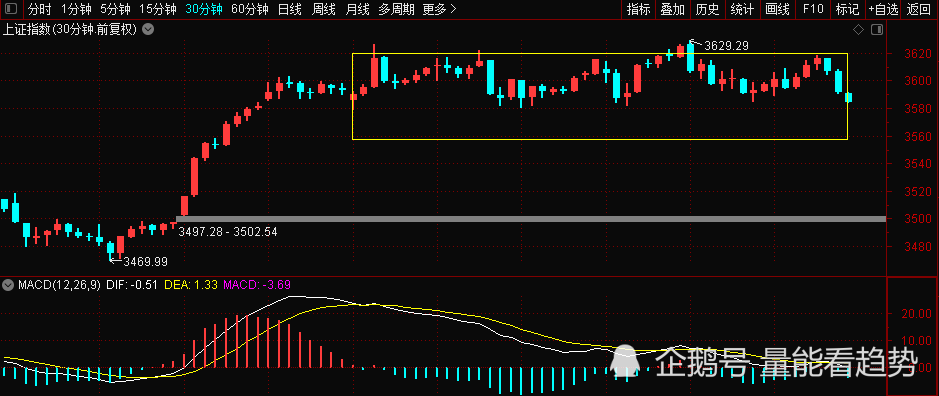Toggle the left sidebar panel icon
The height and width of the screenshot is (396, 939).
point(11,9)
